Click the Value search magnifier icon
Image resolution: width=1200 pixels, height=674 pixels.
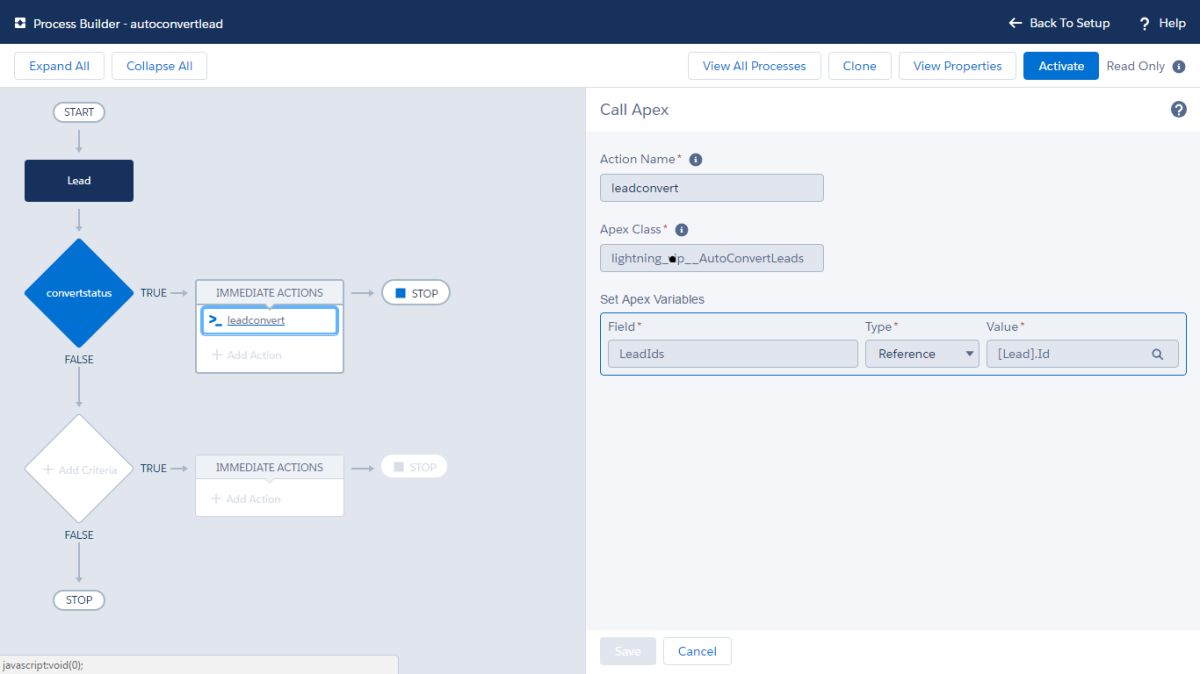pos(1157,354)
